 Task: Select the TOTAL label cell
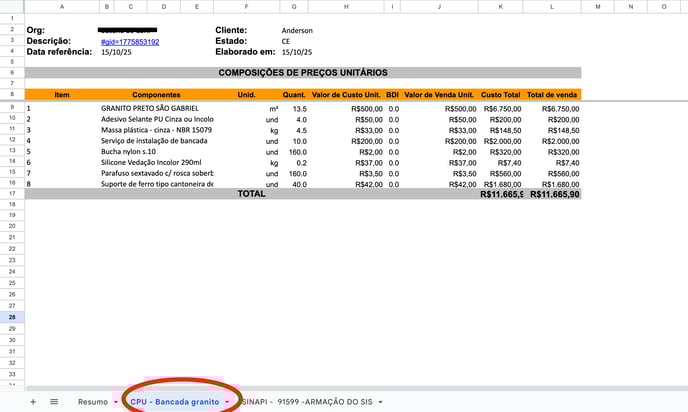(x=251, y=193)
